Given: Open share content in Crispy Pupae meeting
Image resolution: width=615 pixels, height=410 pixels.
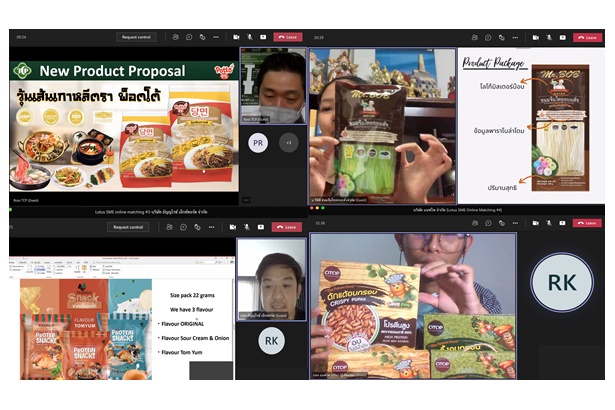Looking at the screenshot, I should tap(562, 223).
